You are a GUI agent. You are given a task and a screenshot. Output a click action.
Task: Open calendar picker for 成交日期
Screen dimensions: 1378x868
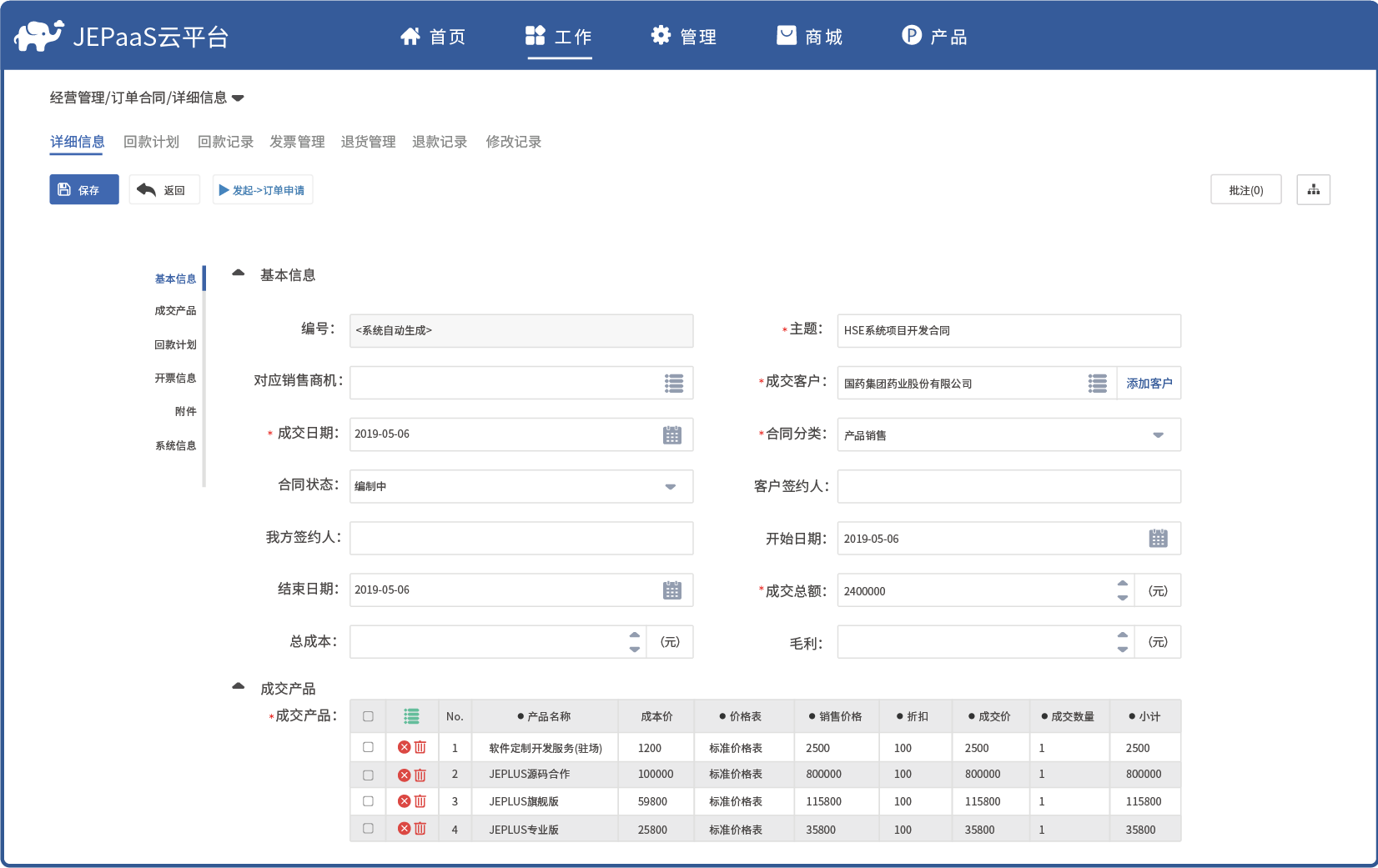pos(671,434)
